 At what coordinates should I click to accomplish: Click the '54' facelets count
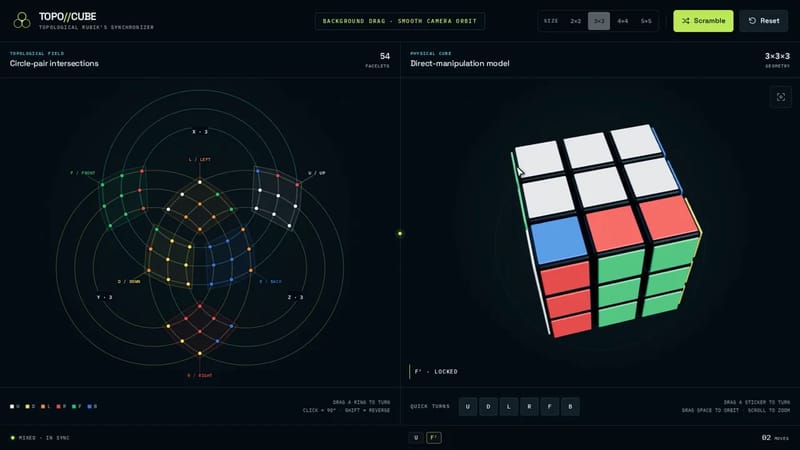click(385, 56)
